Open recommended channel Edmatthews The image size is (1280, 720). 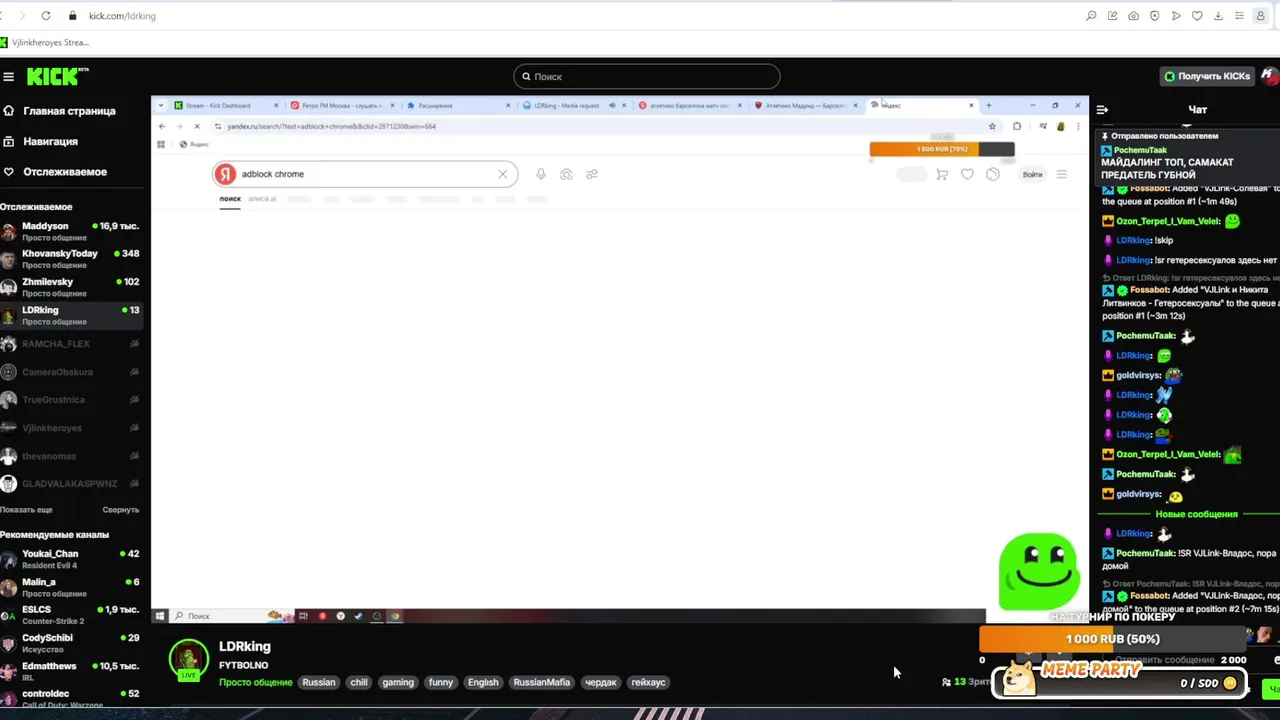[x=71, y=671]
